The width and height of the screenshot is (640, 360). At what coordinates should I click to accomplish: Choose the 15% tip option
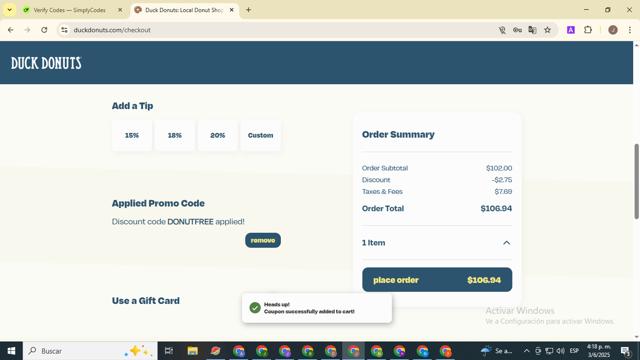(x=132, y=135)
